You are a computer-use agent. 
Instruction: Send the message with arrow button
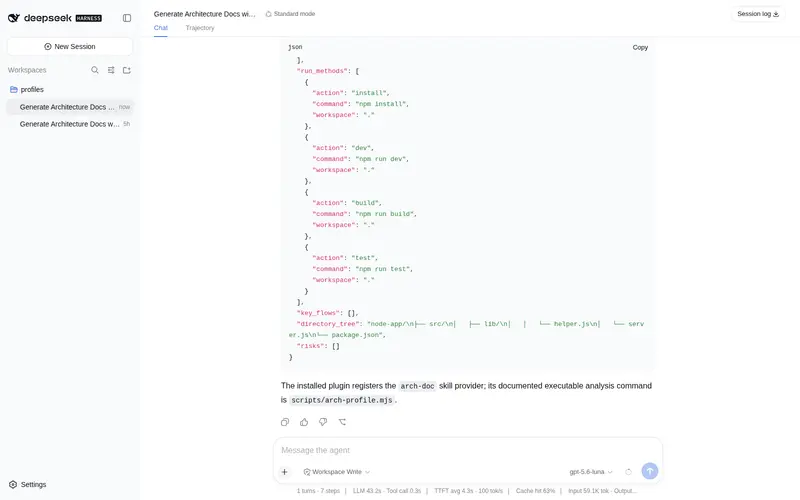(649, 471)
